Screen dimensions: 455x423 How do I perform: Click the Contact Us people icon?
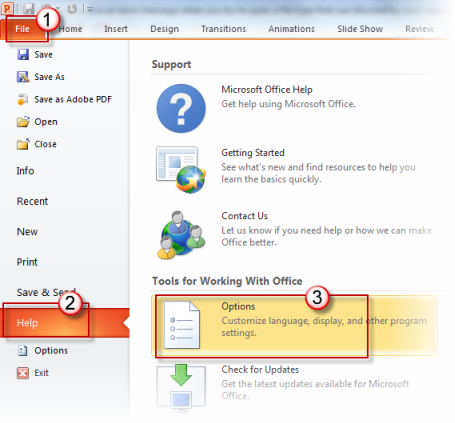(181, 235)
